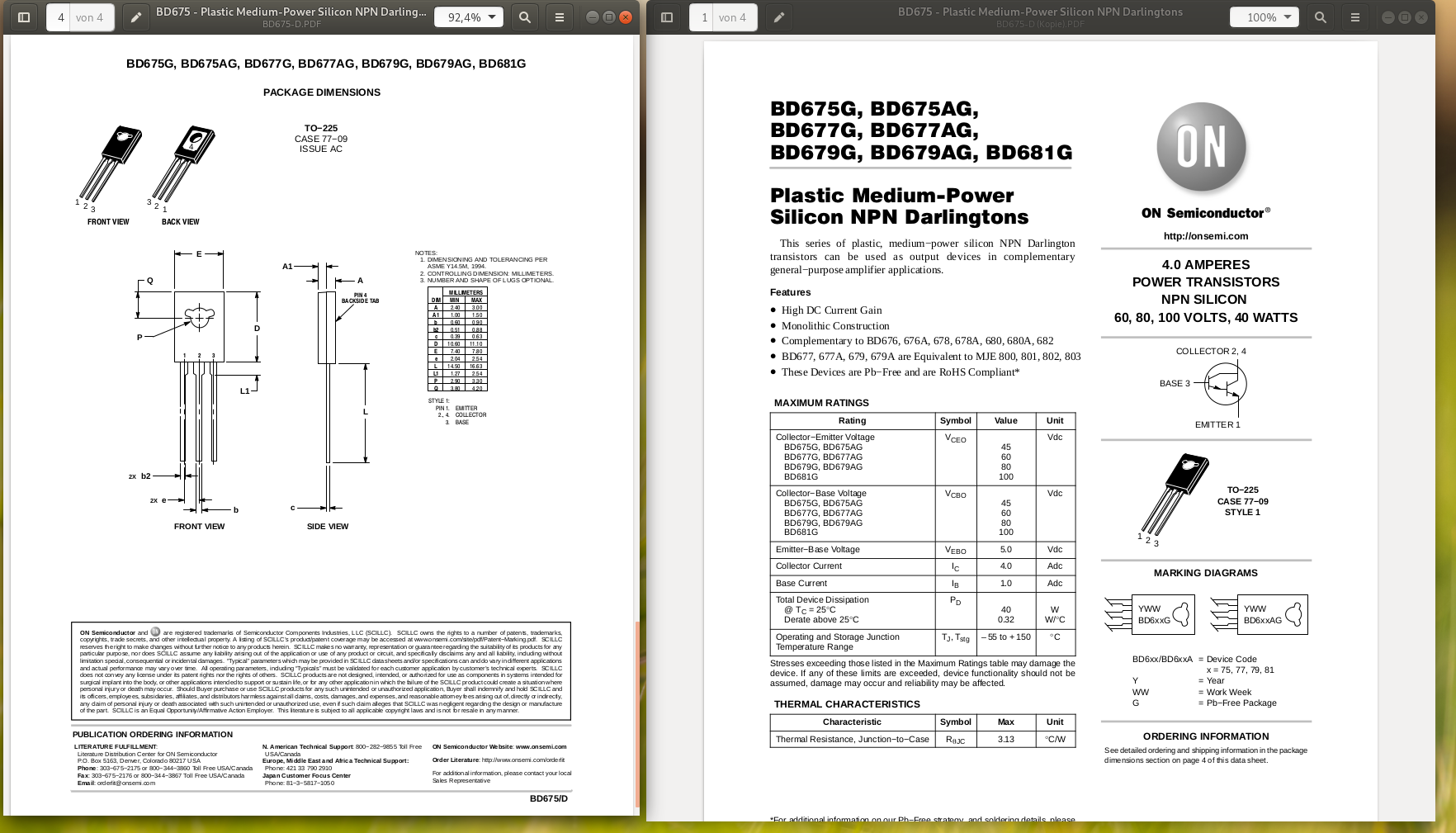
Task: Click the ON Semiconductor trademark notice box
Action: [321, 671]
